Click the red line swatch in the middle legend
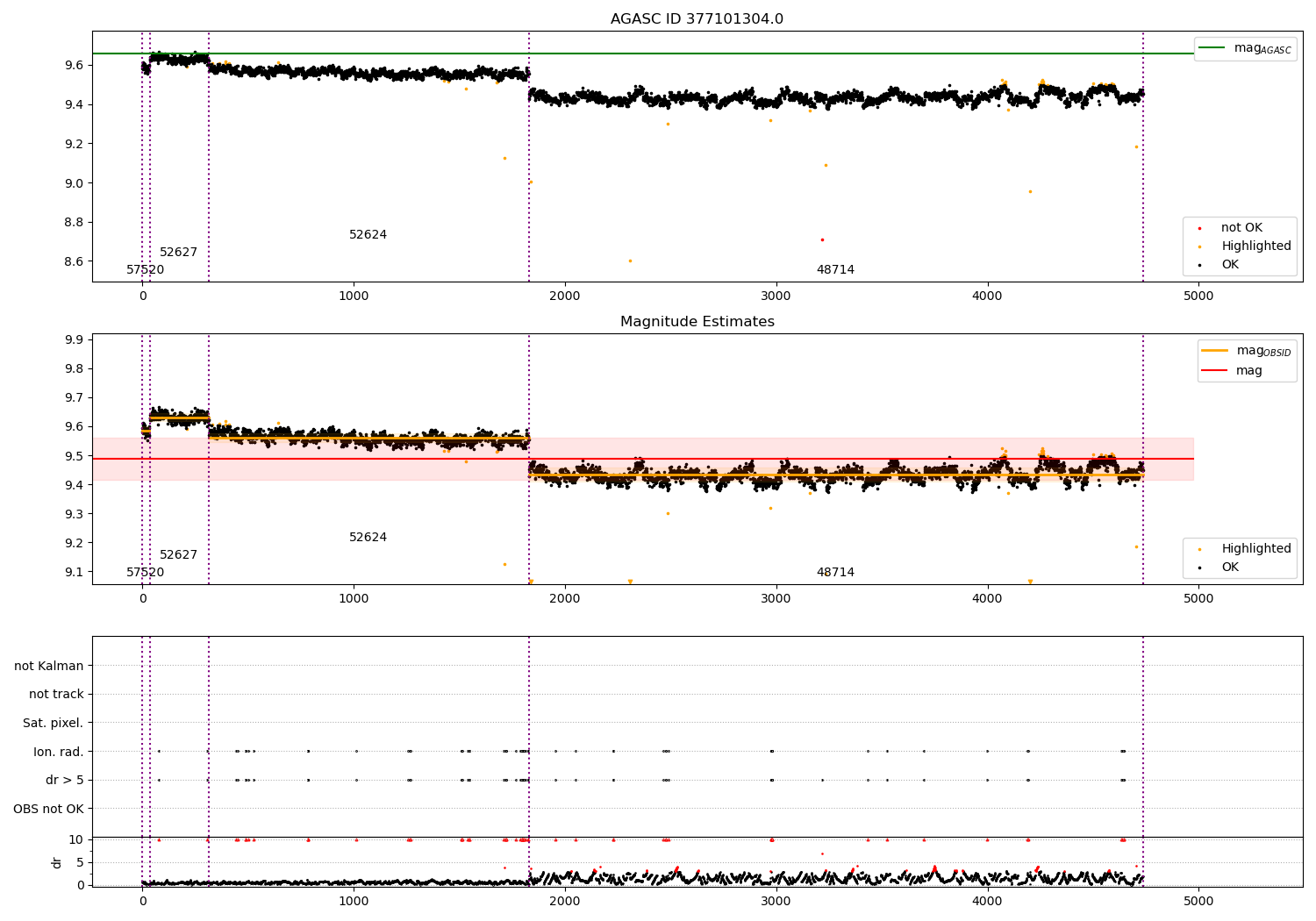The width and height of the screenshot is (1316, 921). click(x=1214, y=370)
